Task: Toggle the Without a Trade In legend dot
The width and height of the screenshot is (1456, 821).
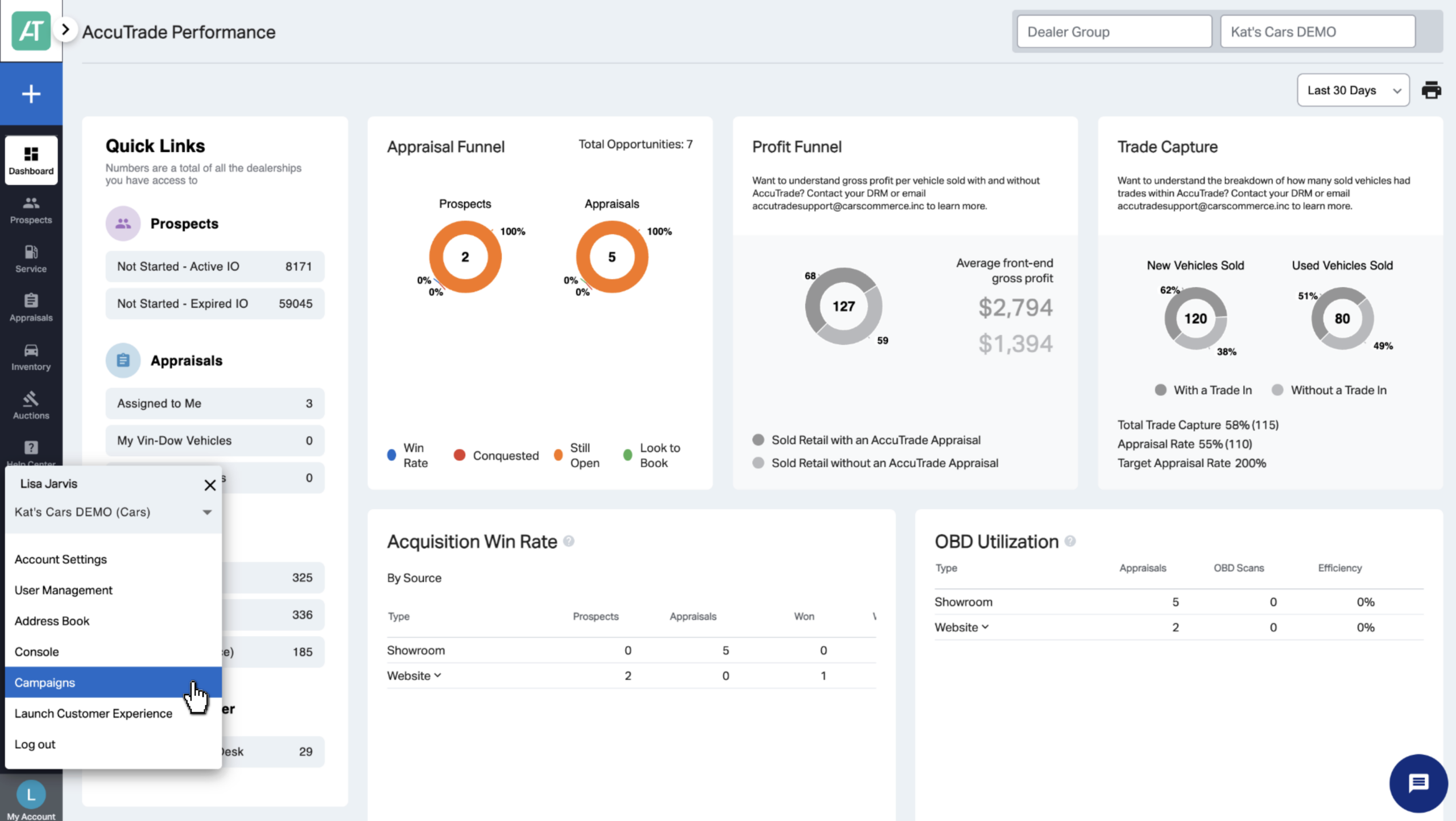Action: point(1277,390)
